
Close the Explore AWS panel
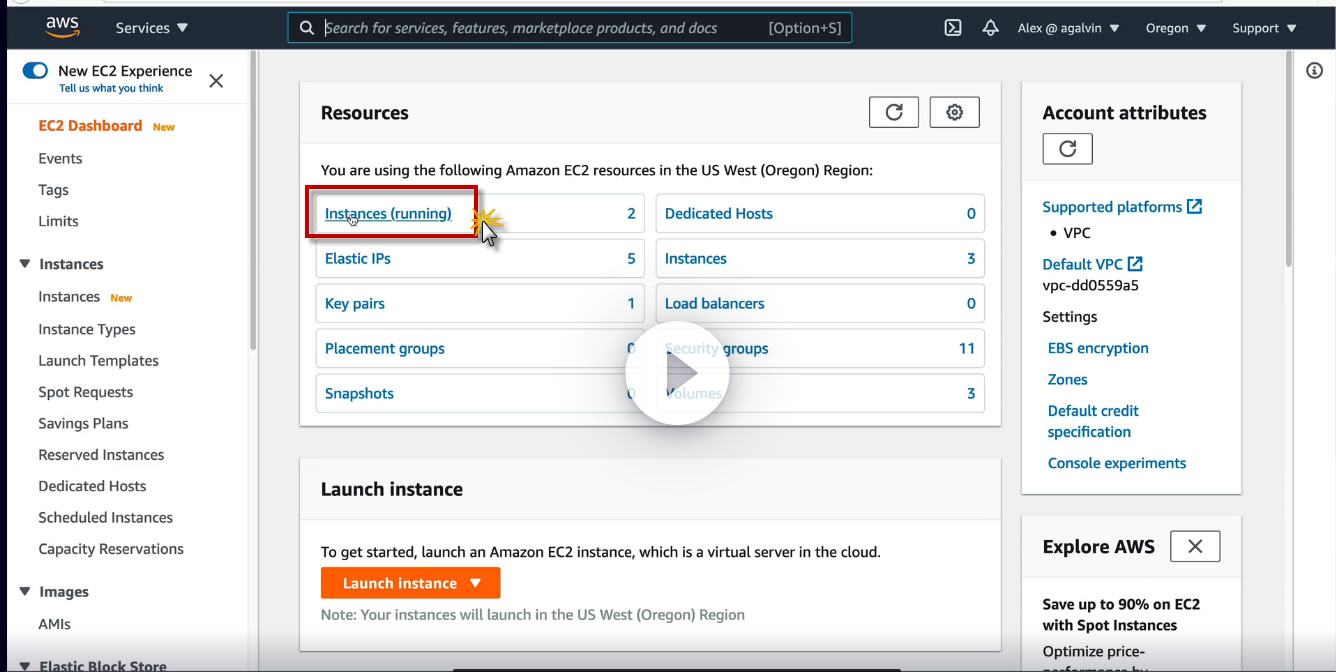(1195, 546)
